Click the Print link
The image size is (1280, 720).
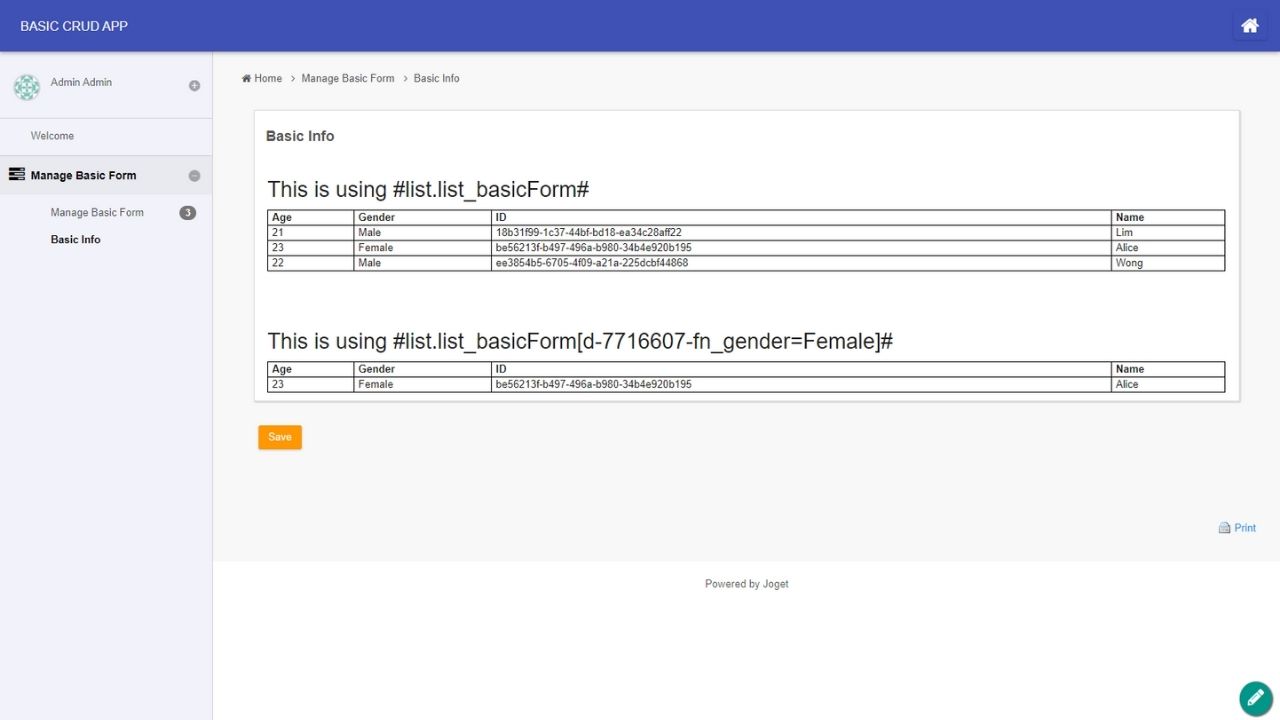(1245, 528)
